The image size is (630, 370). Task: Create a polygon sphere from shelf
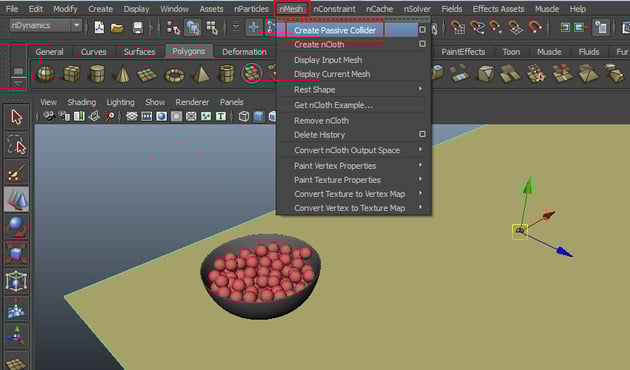pos(45,74)
